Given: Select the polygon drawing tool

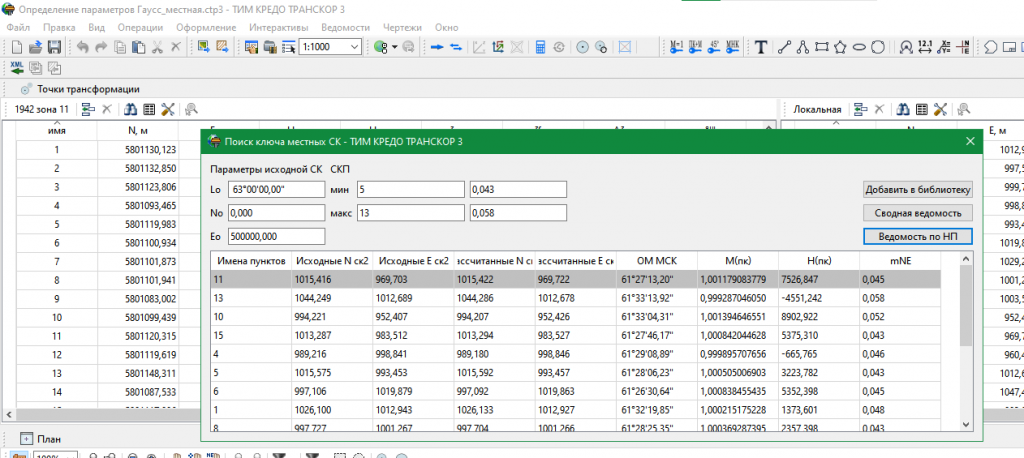Looking at the screenshot, I should coord(840,47).
